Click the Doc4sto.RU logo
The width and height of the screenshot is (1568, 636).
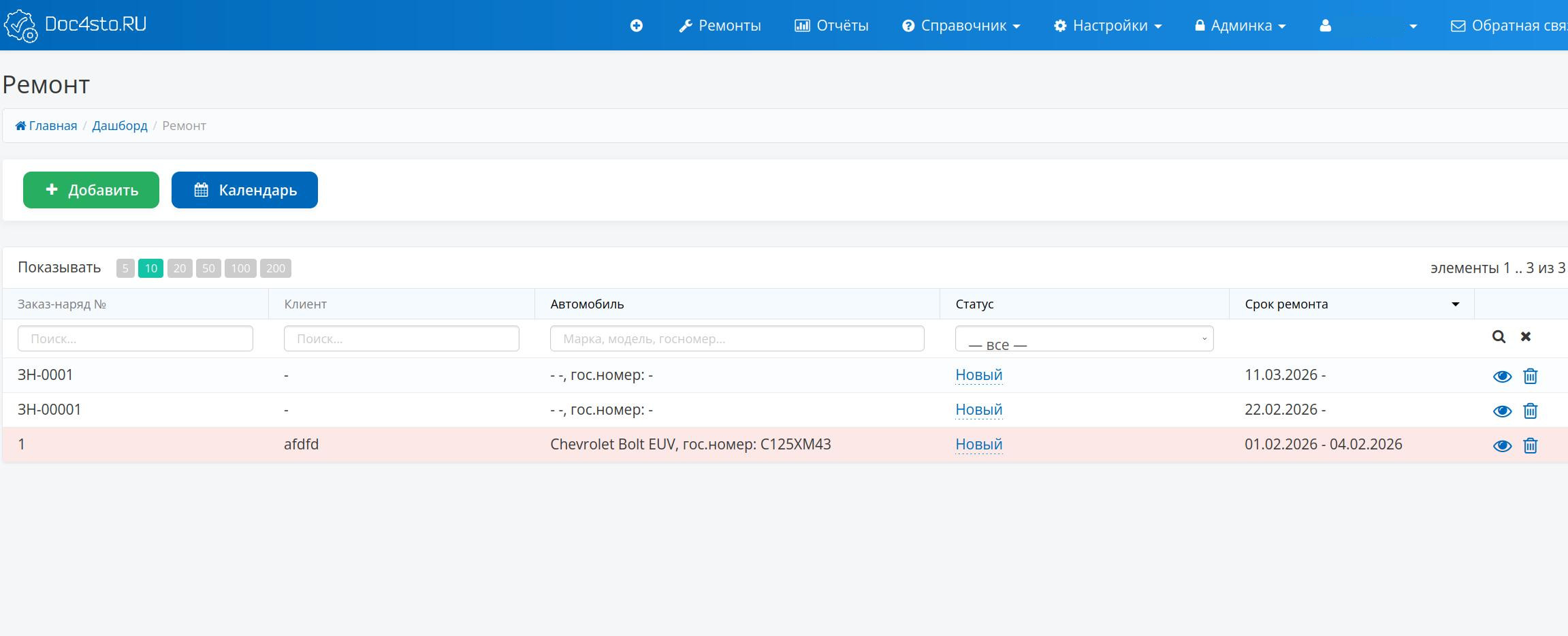pos(75,25)
